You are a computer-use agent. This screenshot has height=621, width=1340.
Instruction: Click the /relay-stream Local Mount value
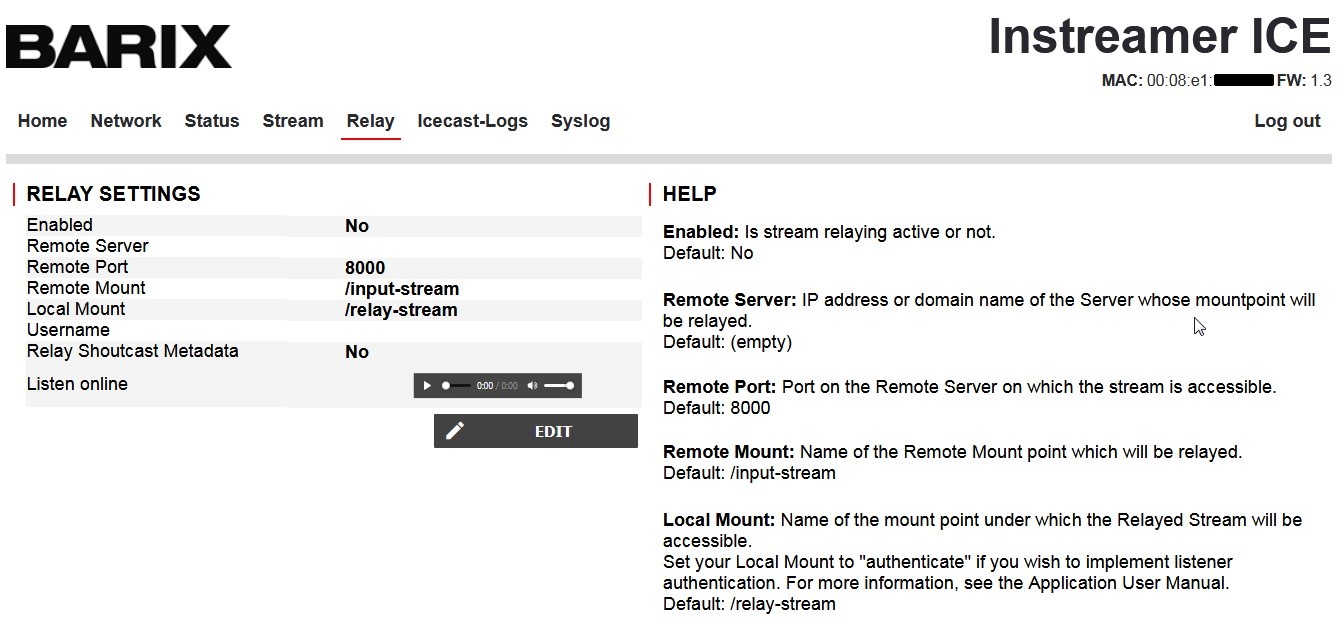(x=400, y=310)
